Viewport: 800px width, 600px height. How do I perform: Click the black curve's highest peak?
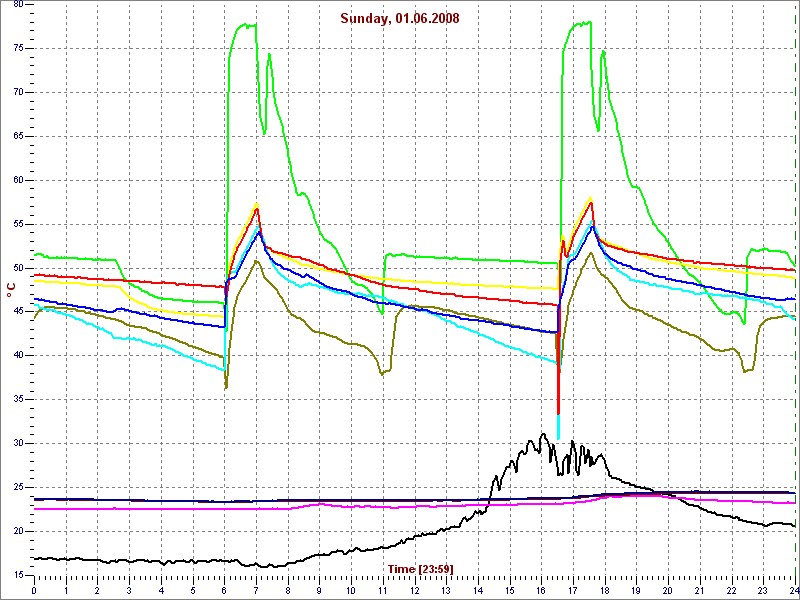[x=543, y=435]
